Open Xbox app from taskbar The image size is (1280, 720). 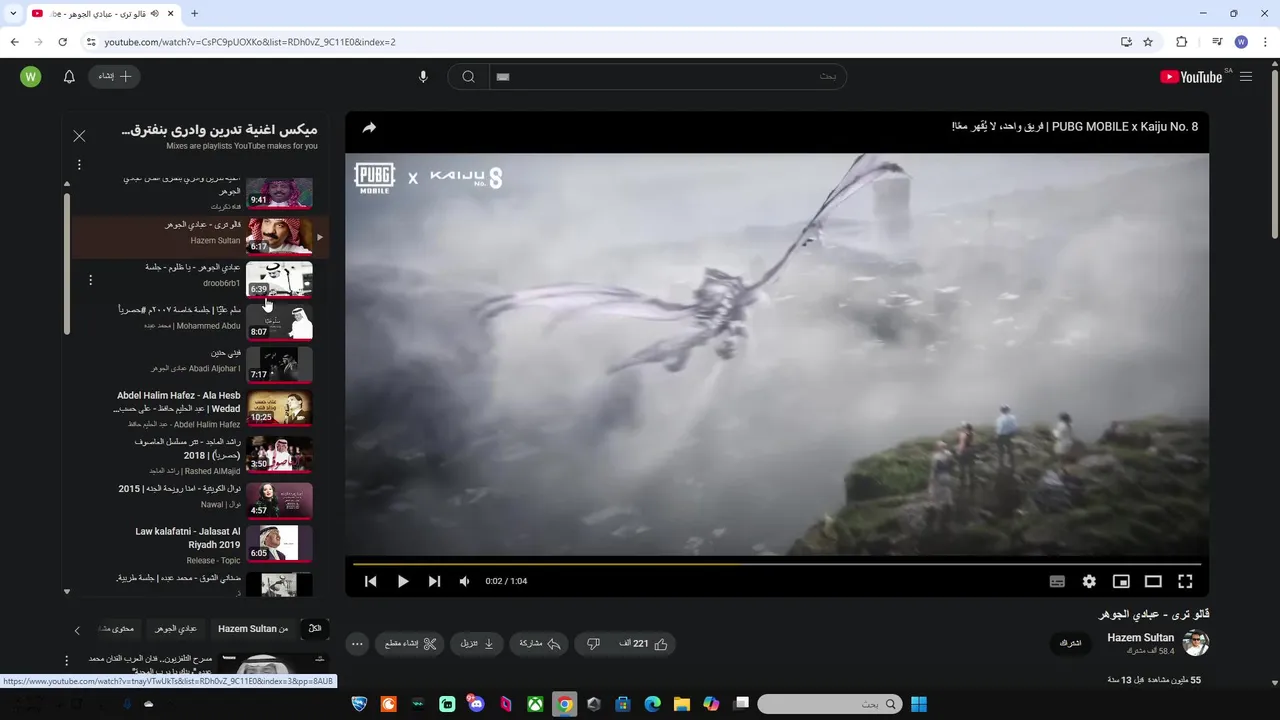536,704
